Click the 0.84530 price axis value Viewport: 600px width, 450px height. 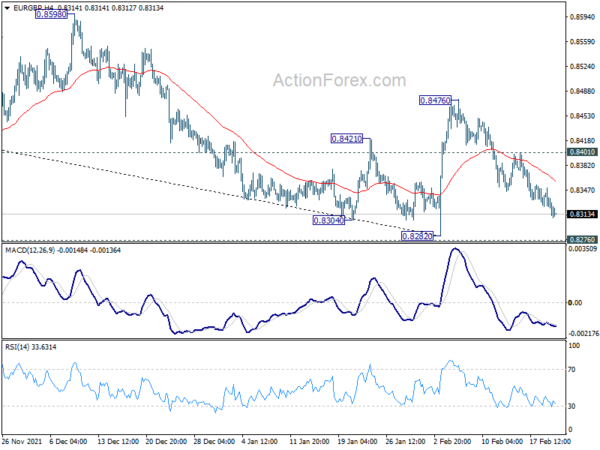pyautogui.click(x=582, y=116)
